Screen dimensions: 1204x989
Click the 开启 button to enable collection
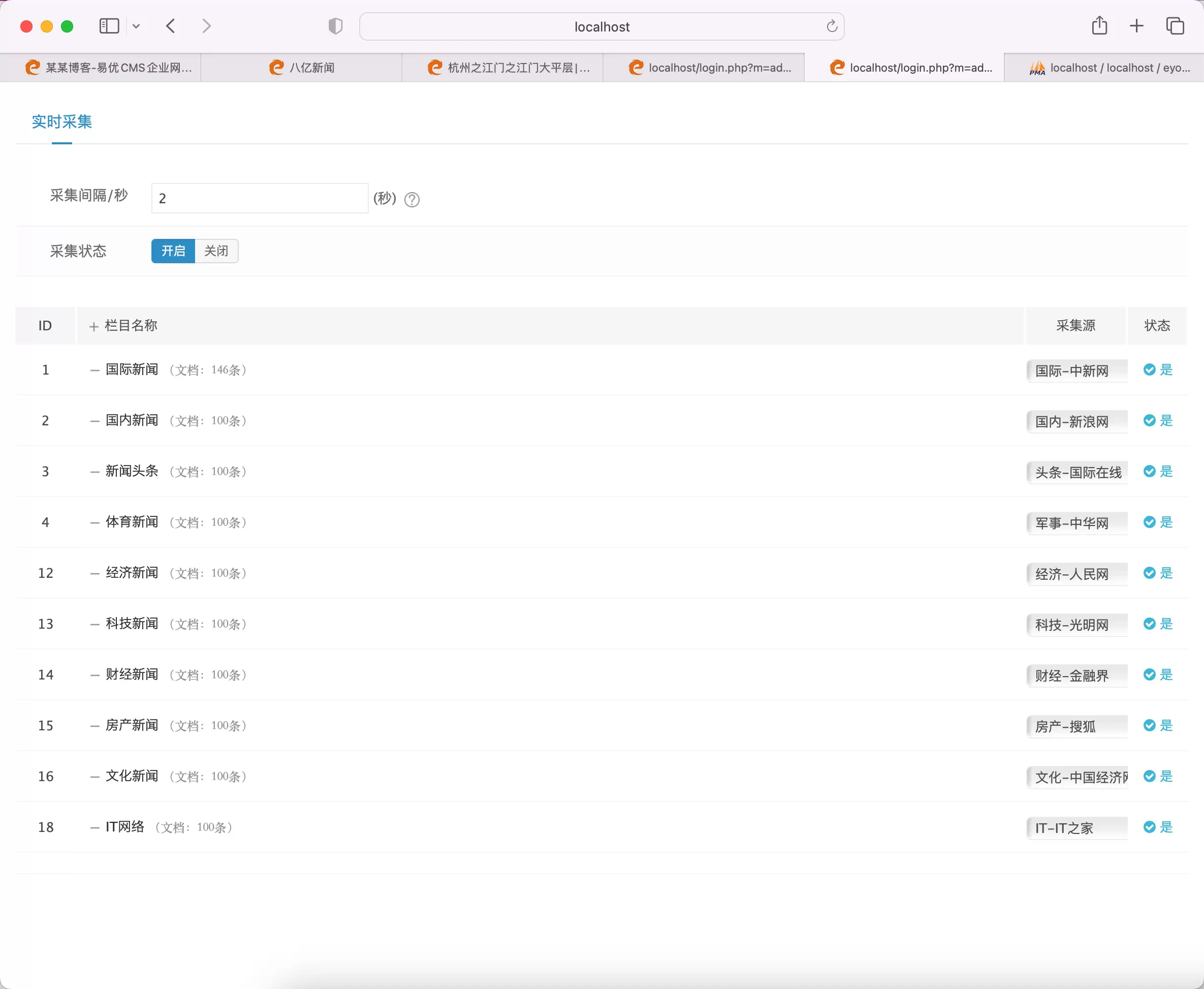[x=173, y=251]
